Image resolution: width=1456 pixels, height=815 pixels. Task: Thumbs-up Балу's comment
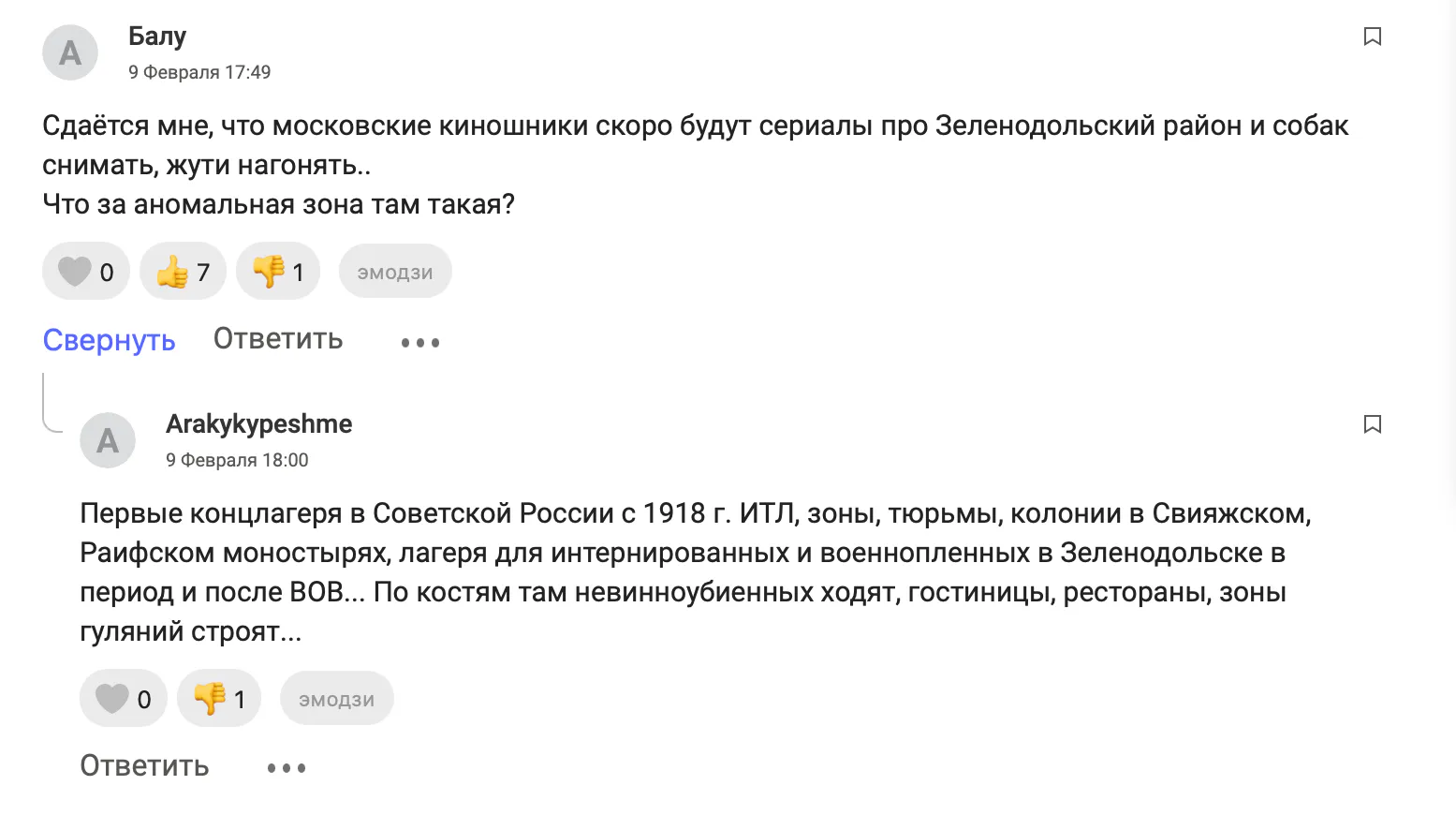(x=183, y=272)
